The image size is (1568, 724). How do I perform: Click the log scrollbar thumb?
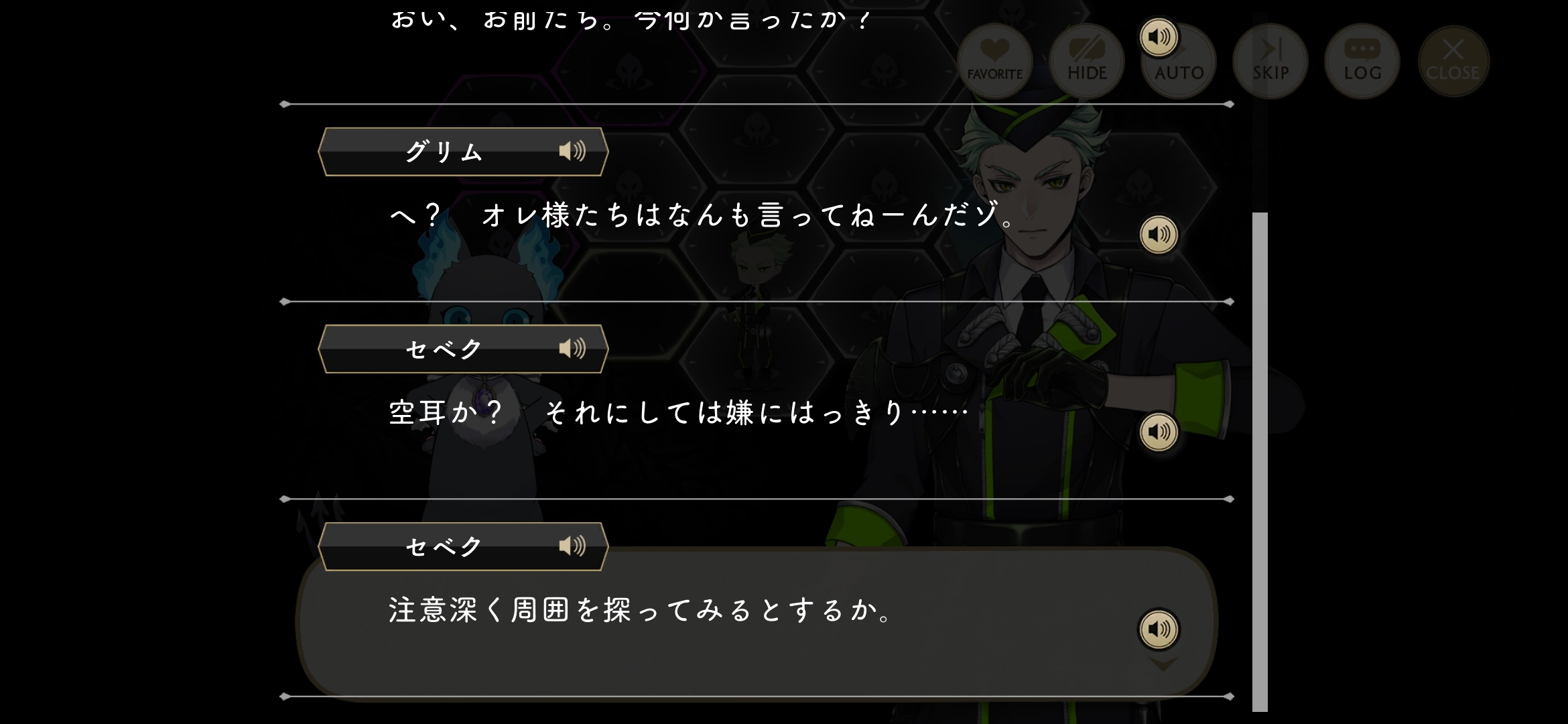click(1260, 462)
